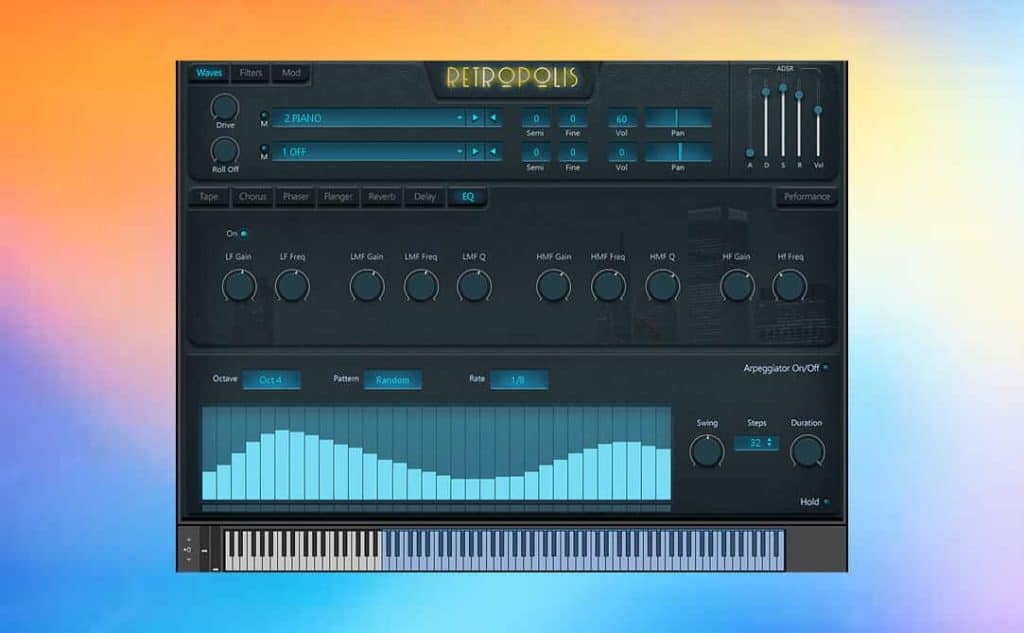The width and height of the screenshot is (1024, 633).
Task: Open the Phaser effect tab
Action: (x=295, y=197)
